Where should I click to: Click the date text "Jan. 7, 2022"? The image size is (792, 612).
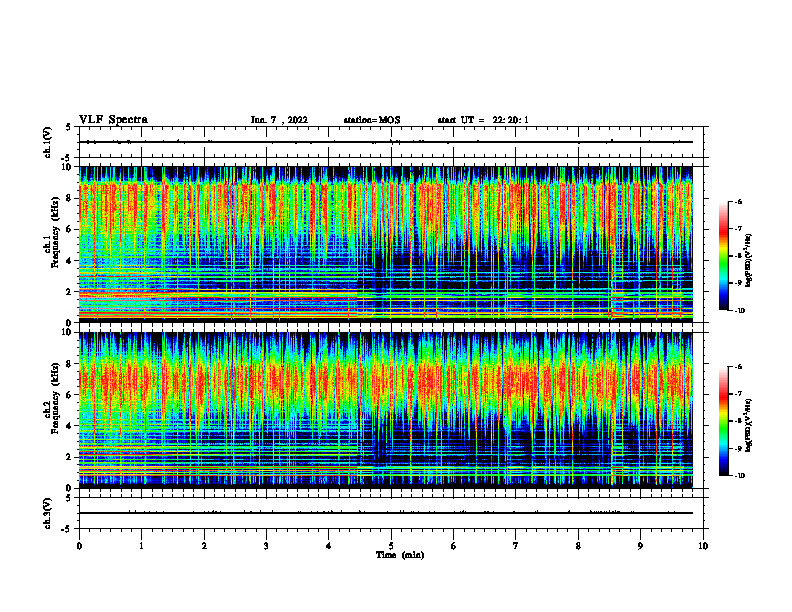pos(279,120)
